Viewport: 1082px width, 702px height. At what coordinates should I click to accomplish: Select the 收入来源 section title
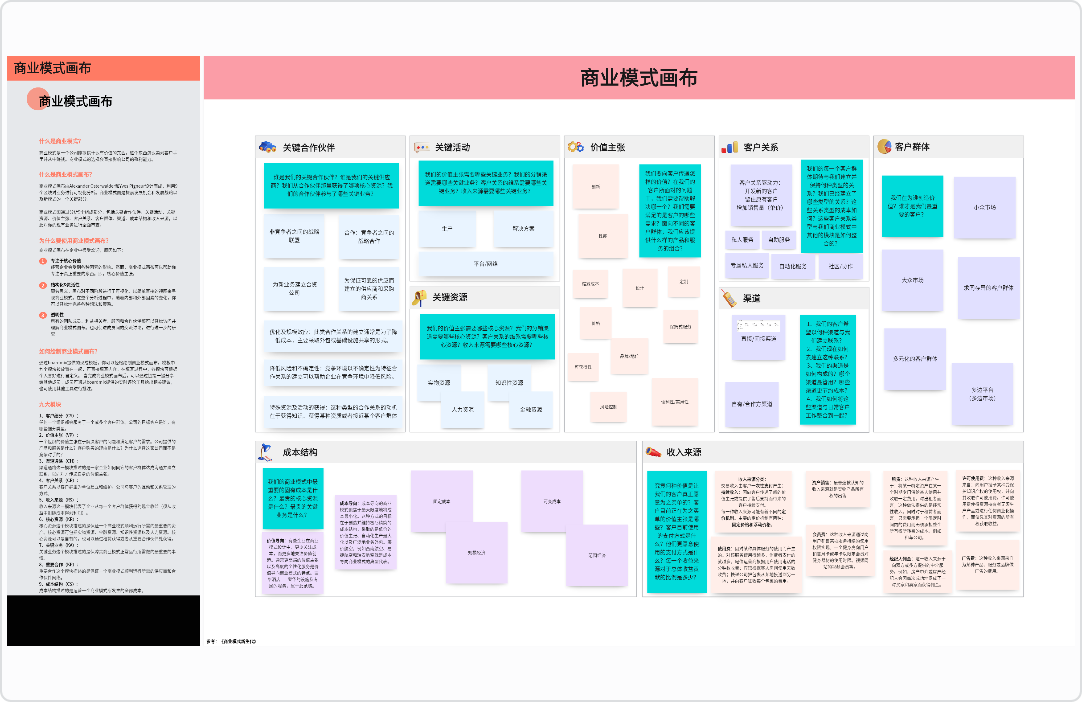pyautogui.click(x=684, y=452)
